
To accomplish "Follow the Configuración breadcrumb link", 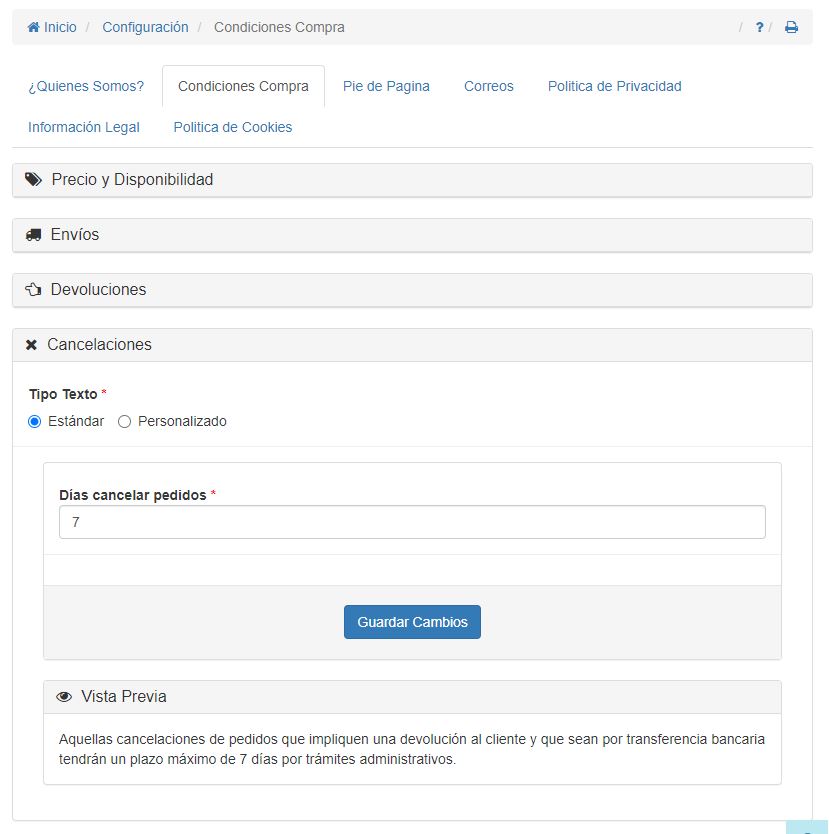I will point(145,28).
